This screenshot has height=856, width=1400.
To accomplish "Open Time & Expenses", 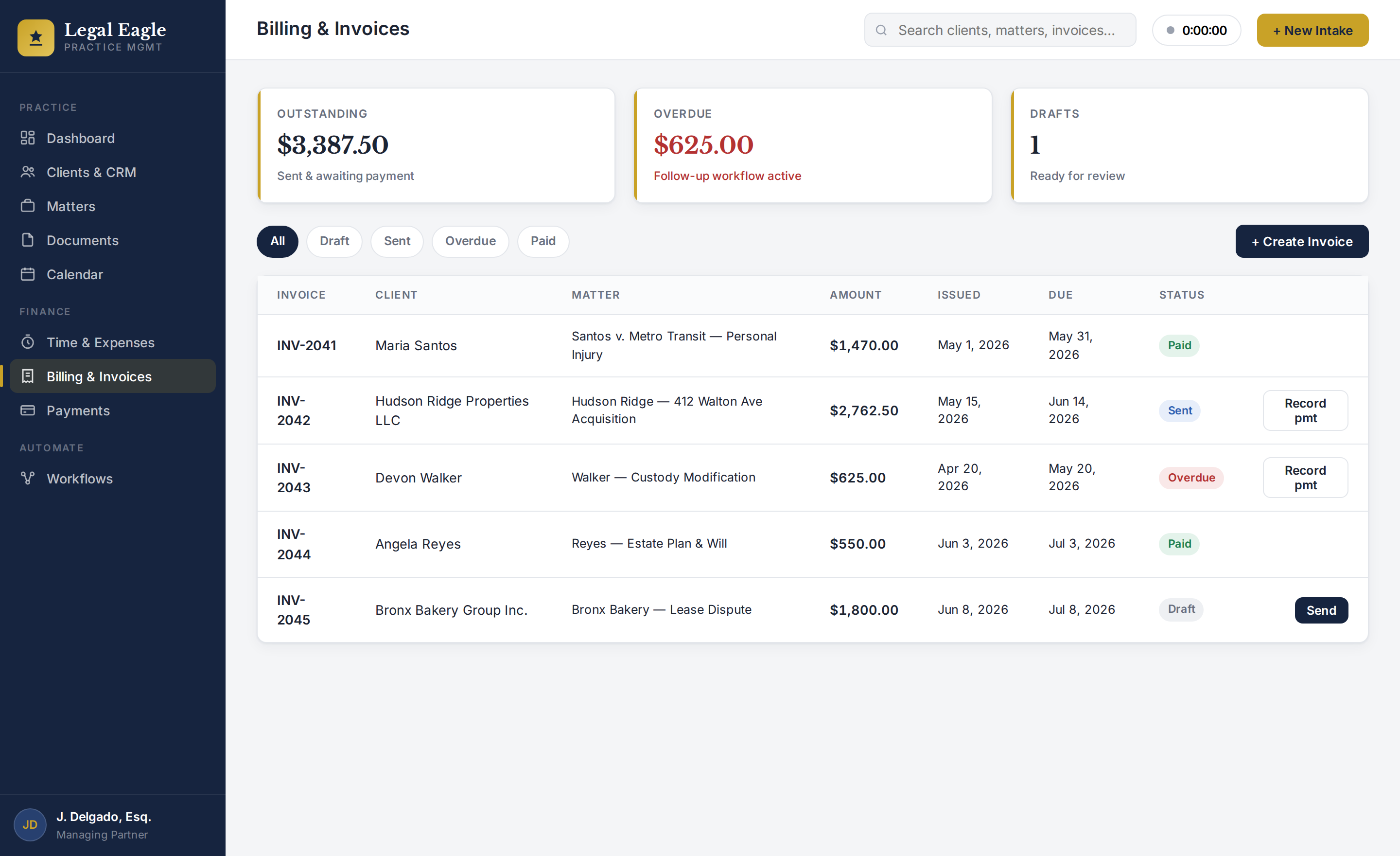I will pyautogui.click(x=112, y=342).
